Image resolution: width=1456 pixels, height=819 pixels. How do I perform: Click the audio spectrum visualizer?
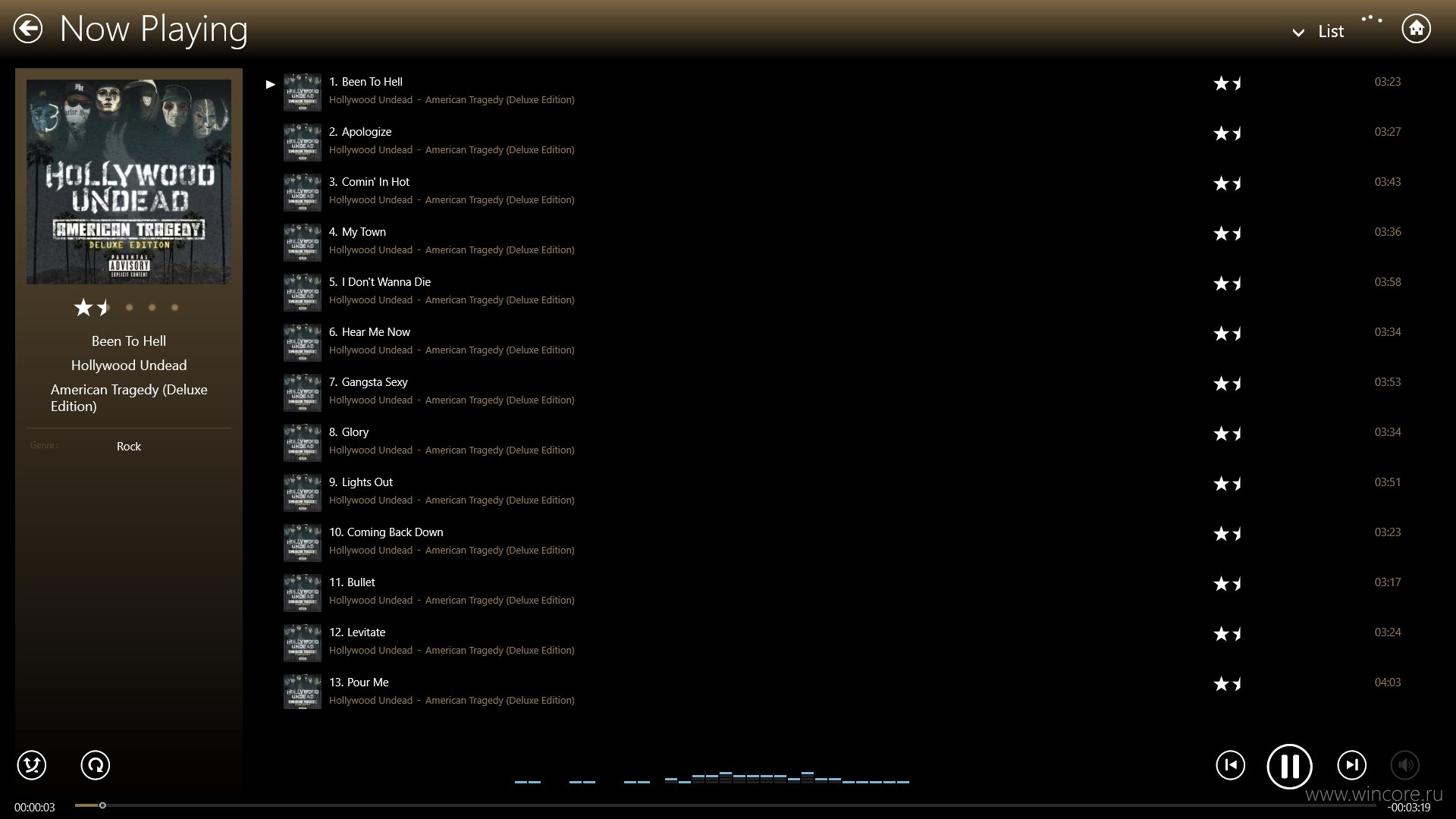(711, 777)
